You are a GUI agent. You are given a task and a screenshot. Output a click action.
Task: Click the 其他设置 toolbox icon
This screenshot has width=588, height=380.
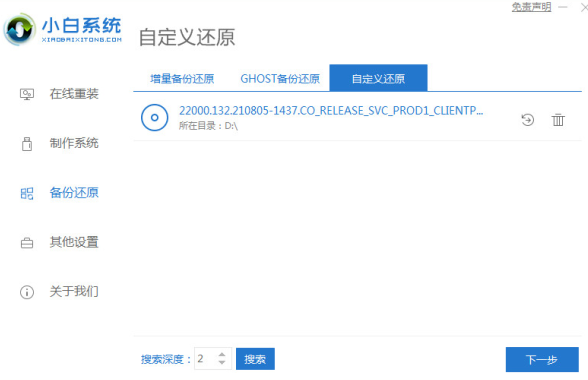click(x=27, y=243)
